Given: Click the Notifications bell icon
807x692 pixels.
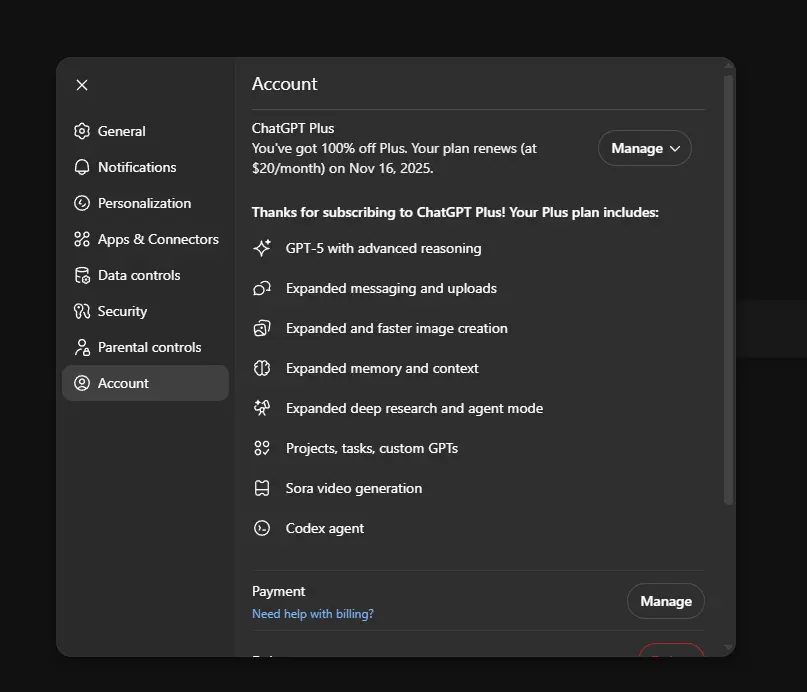Looking at the screenshot, I should [x=82, y=167].
